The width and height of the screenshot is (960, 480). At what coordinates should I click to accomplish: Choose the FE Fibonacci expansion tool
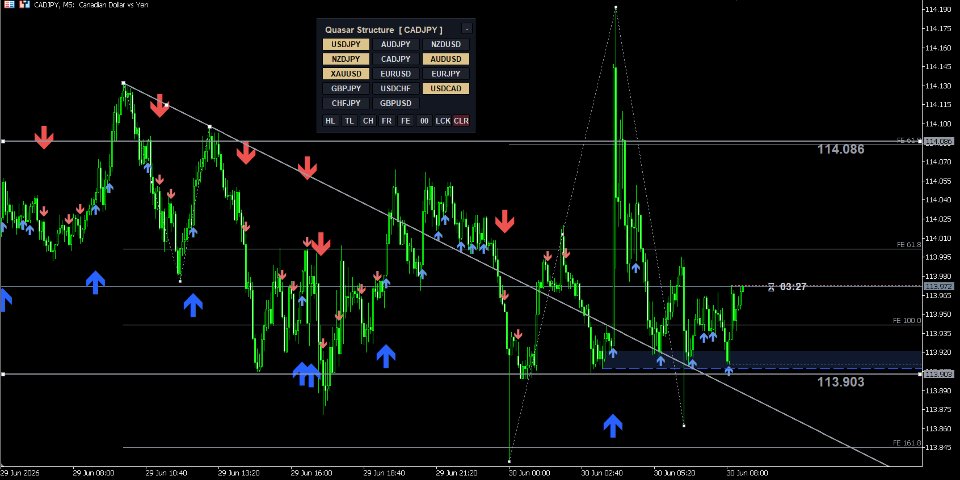coord(405,121)
